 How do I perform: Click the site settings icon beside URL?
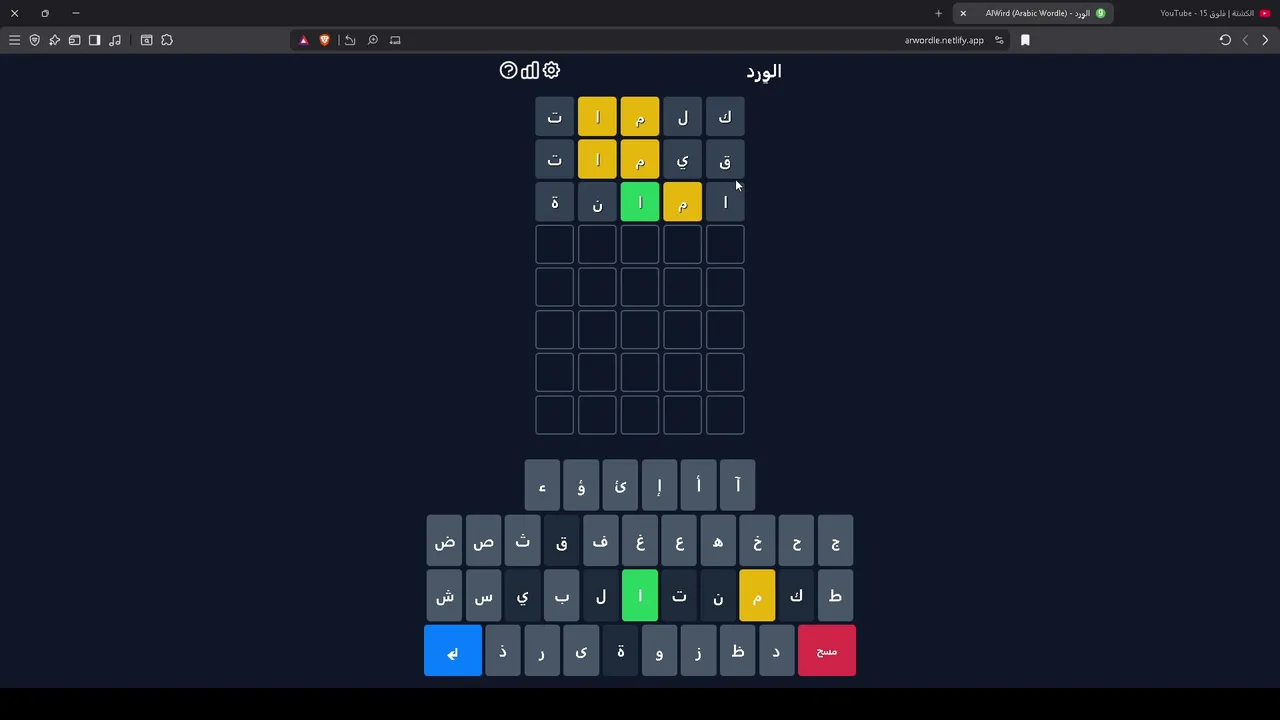[x=999, y=40]
